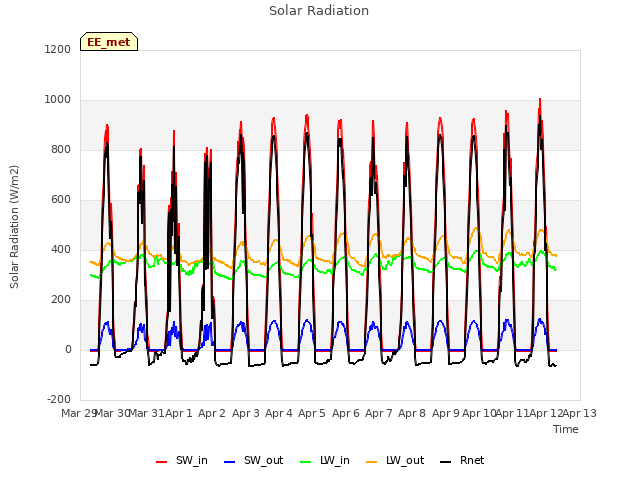Image resolution: width=640 pixels, height=480 pixels.
Task: Click the Apr 3 x-axis tick label
Action: pos(246,413)
